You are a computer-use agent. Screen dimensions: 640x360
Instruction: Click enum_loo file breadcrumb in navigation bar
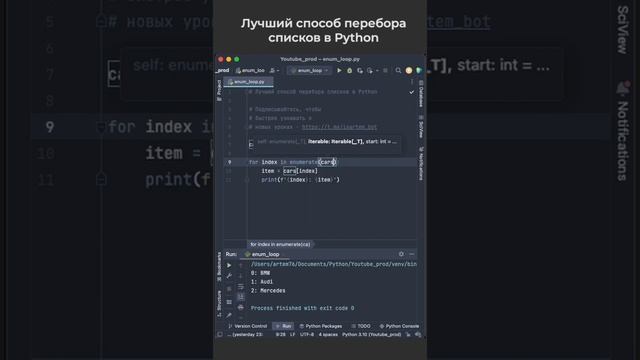250,71
